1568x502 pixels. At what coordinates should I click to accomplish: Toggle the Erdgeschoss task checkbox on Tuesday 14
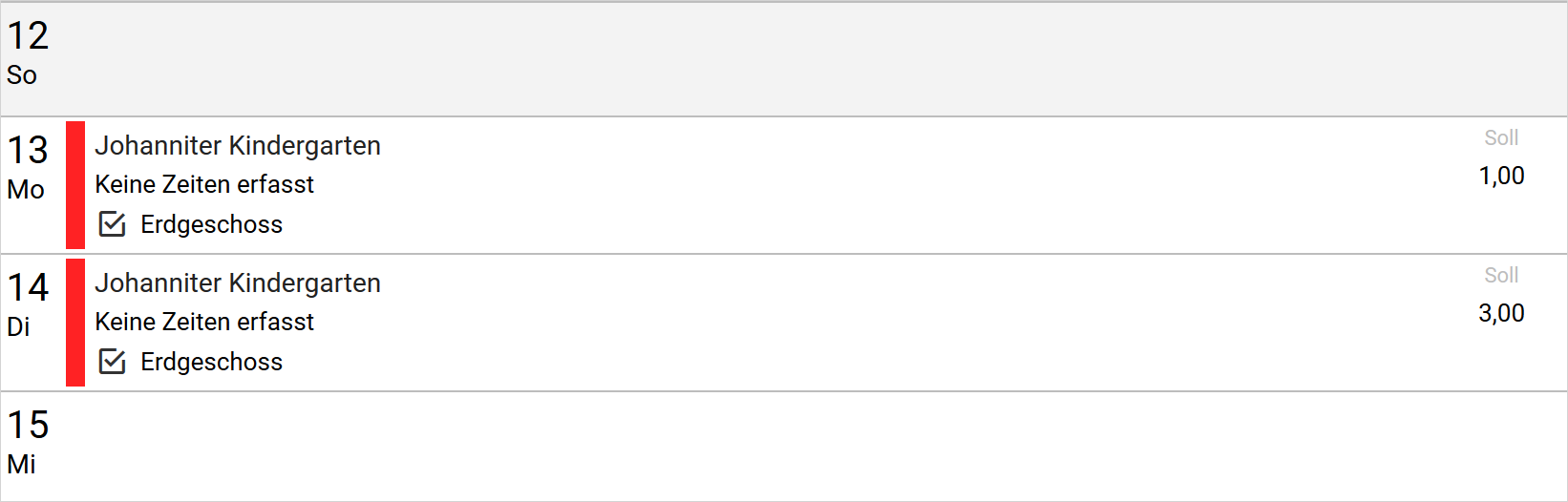pyautogui.click(x=113, y=362)
